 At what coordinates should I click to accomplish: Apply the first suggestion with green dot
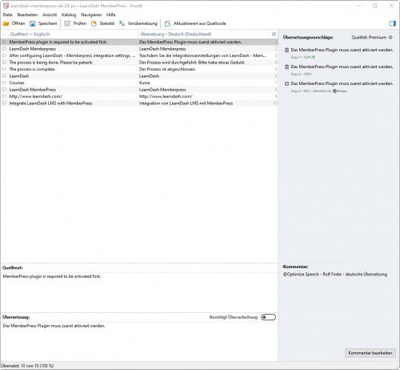pyautogui.click(x=338, y=53)
